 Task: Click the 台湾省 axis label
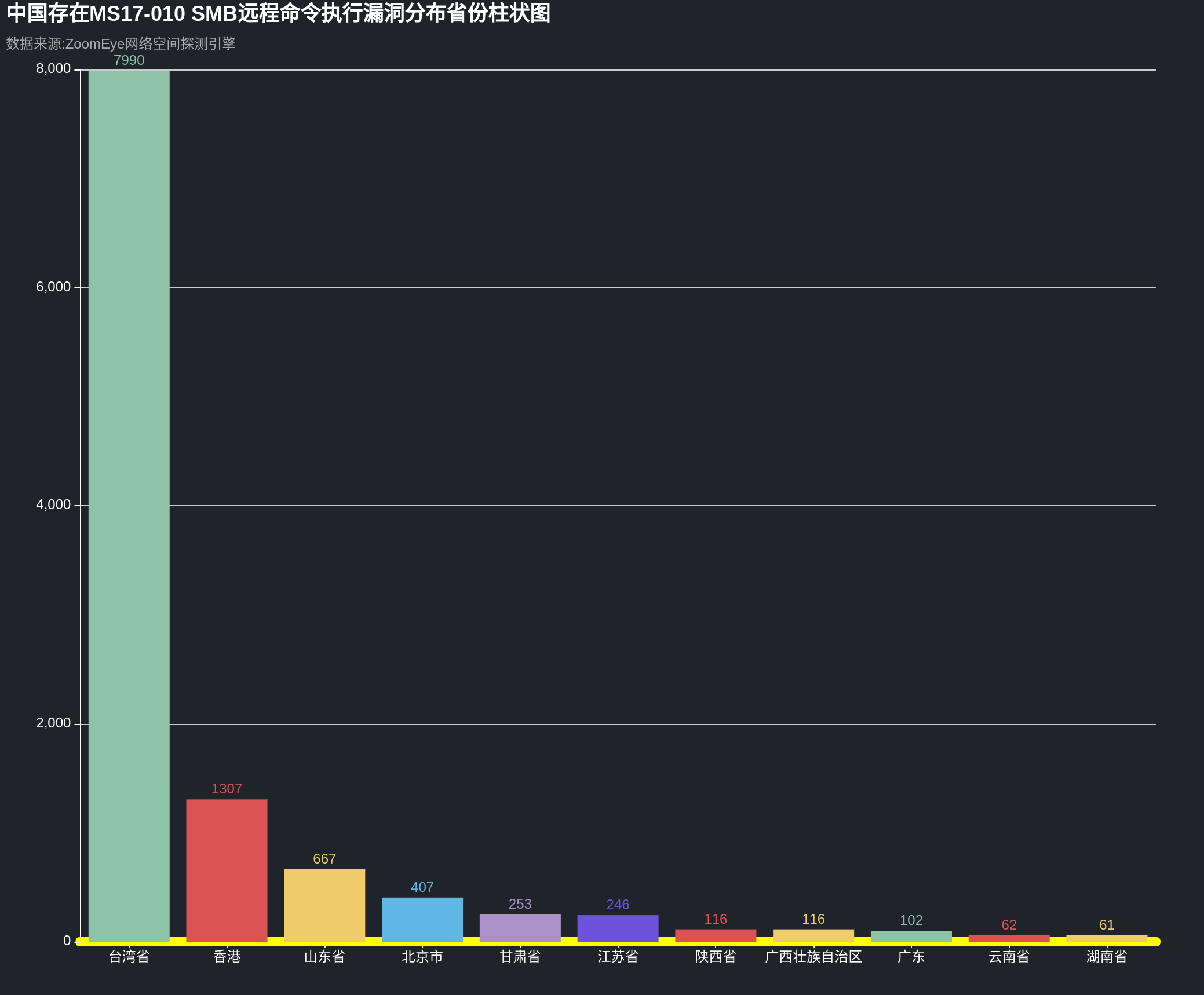[x=129, y=957]
